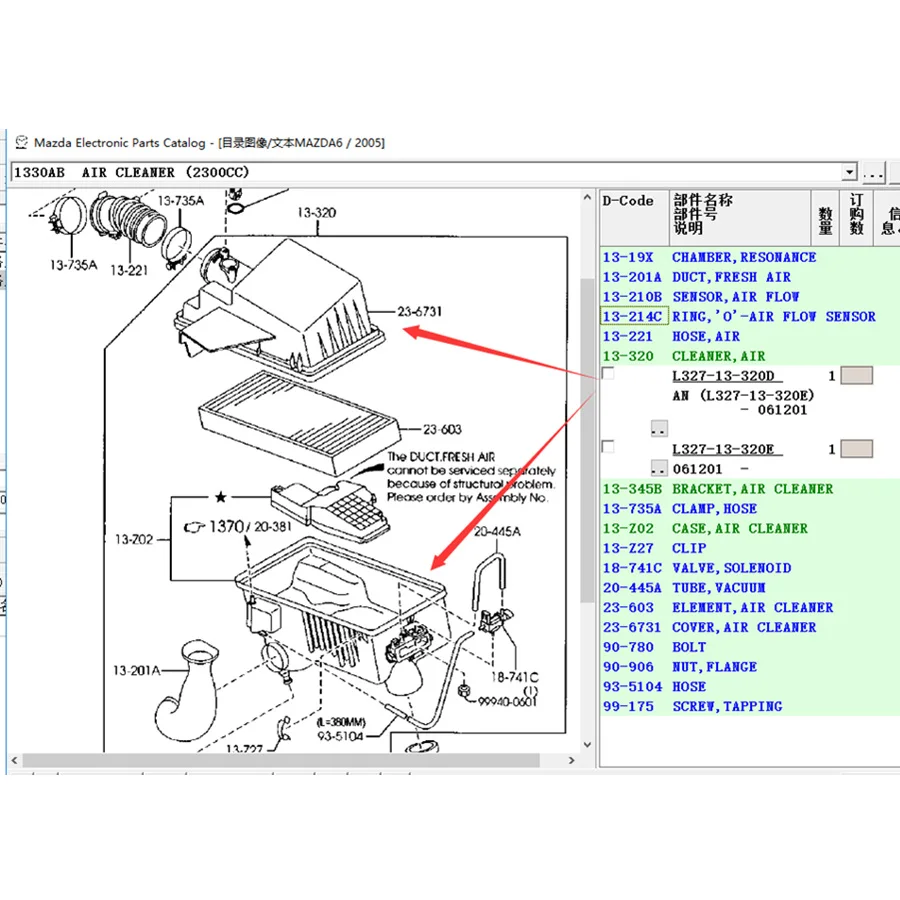
Task: Select row 13-320 CLEANER, AIR
Action: (x=750, y=356)
